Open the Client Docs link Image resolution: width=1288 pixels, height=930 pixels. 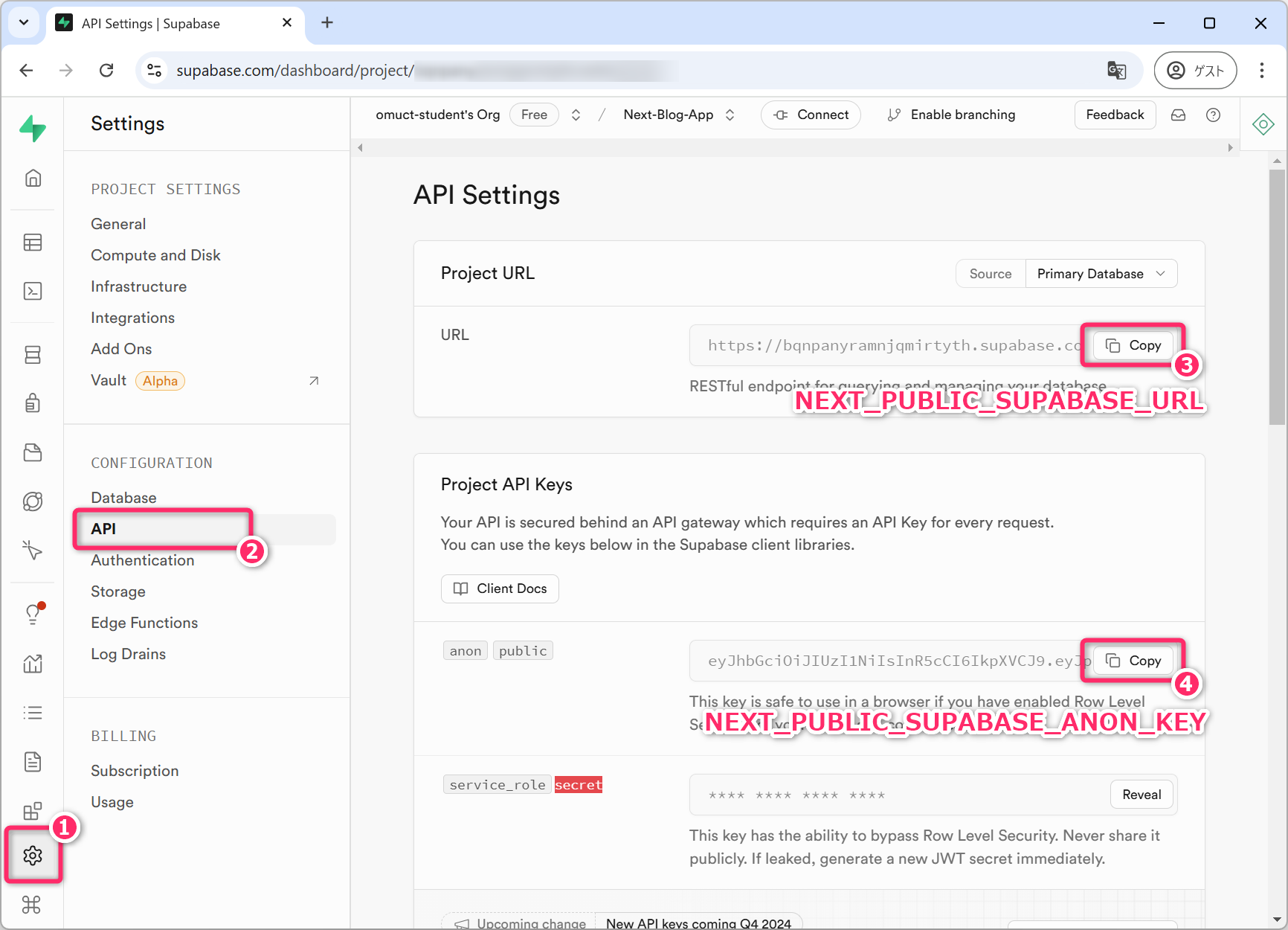(x=500, y=589)
